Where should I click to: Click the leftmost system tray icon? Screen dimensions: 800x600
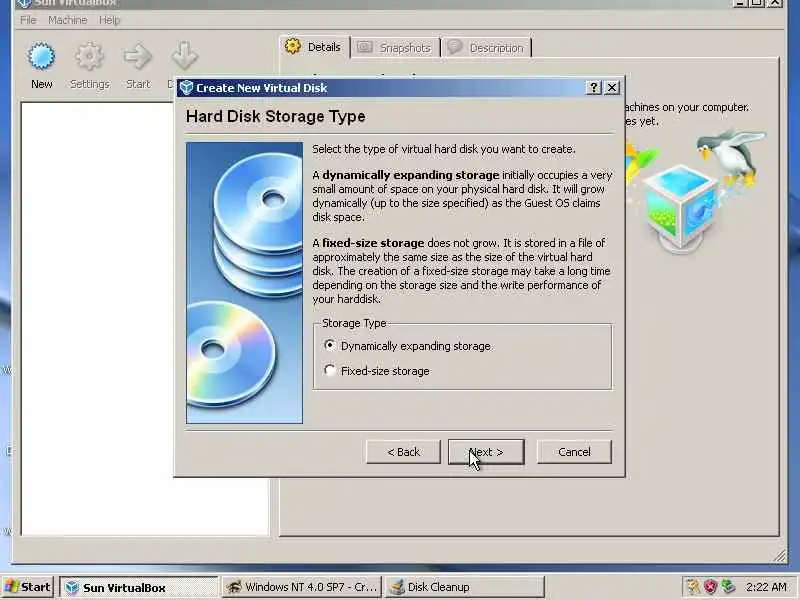click(693, 587)
